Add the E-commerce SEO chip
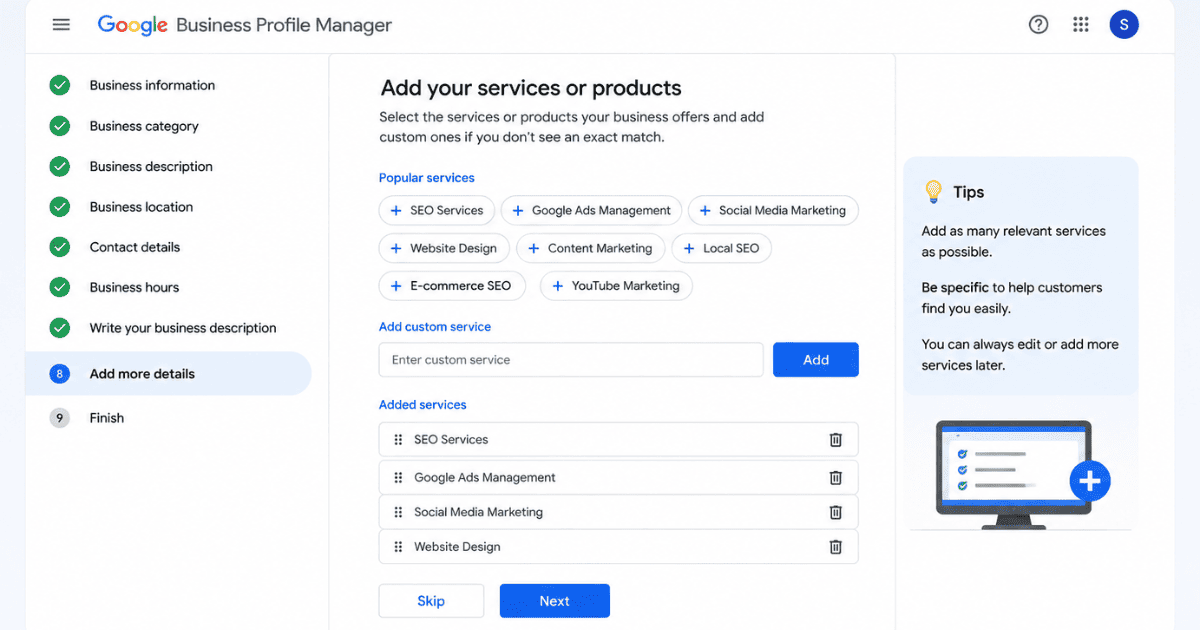This screenshot has height=630, width=1200. pos(451,286)
